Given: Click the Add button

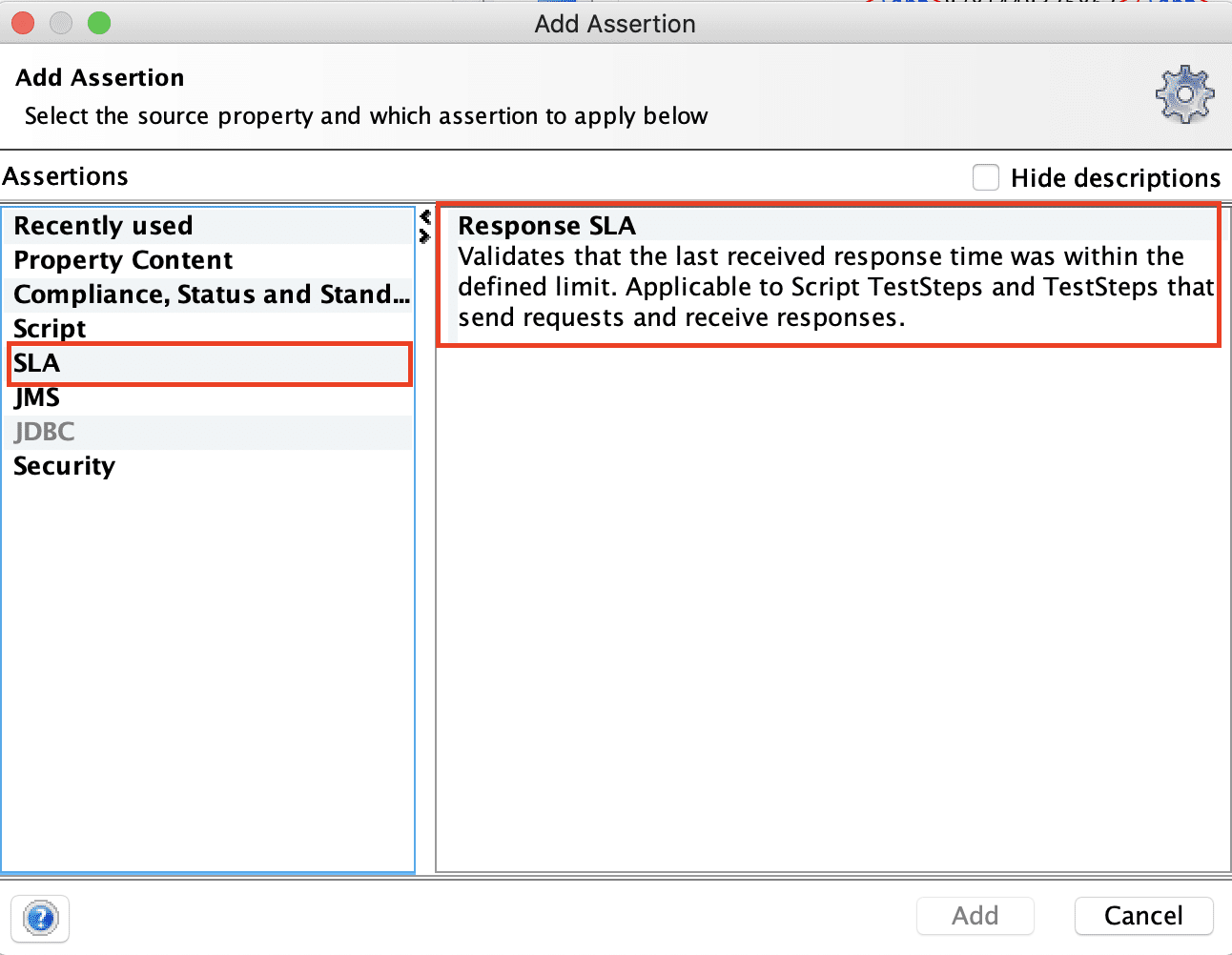Looking at the screenshot, I should (x=975, y=916).
